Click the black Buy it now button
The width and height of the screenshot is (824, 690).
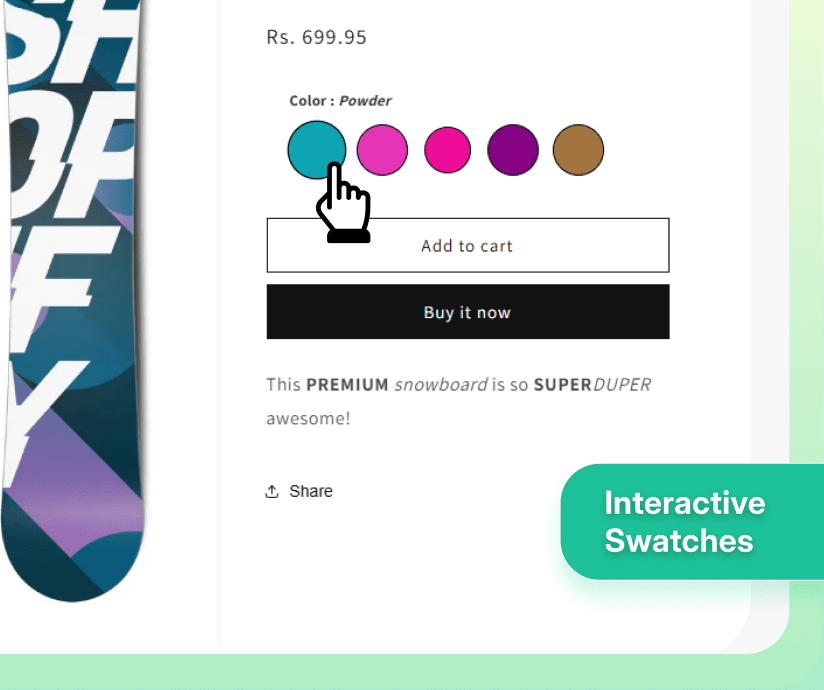click(467, 311)
